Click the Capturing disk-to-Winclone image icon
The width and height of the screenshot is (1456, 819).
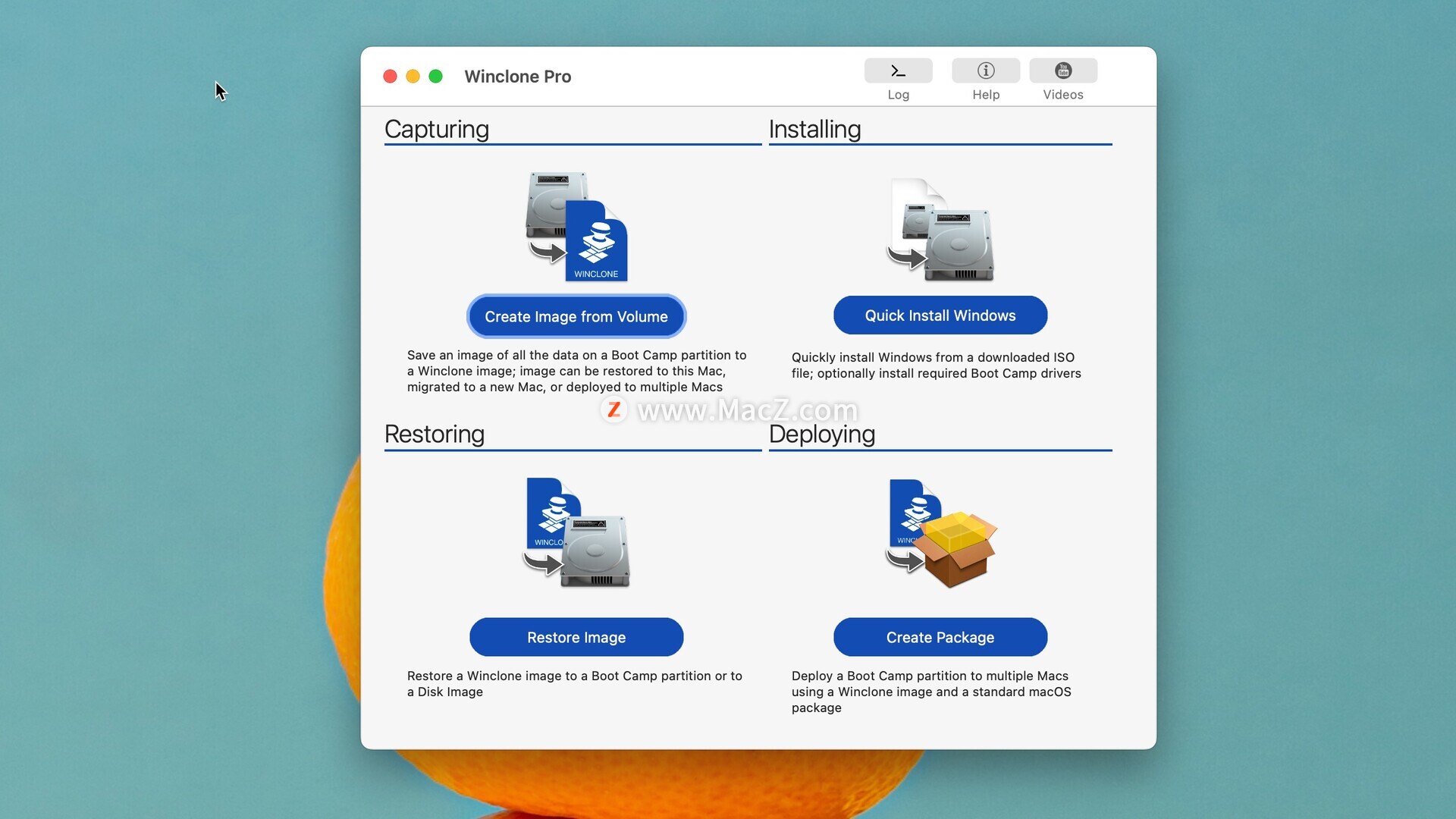coord(577,227)
